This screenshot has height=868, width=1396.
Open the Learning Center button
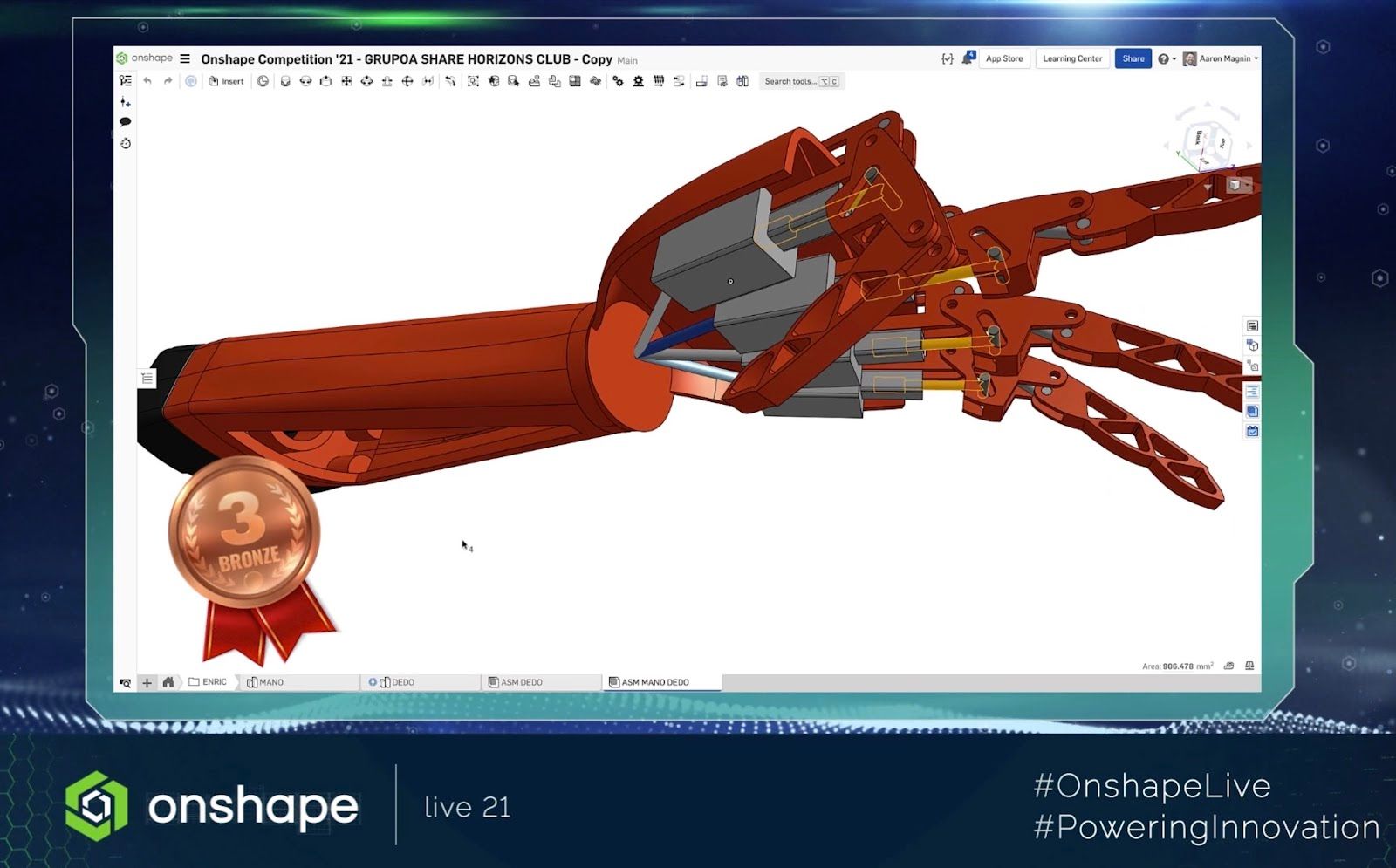tap(1072, 58)
